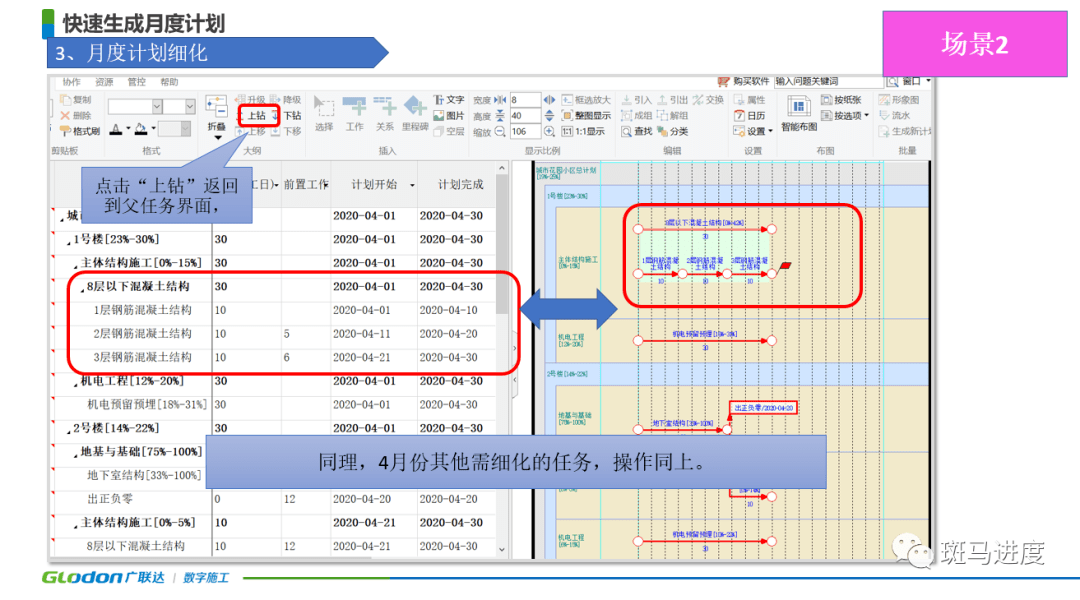1080x600 pixels.
Task: Open the 帮助 menu
Action: (169, 82)
